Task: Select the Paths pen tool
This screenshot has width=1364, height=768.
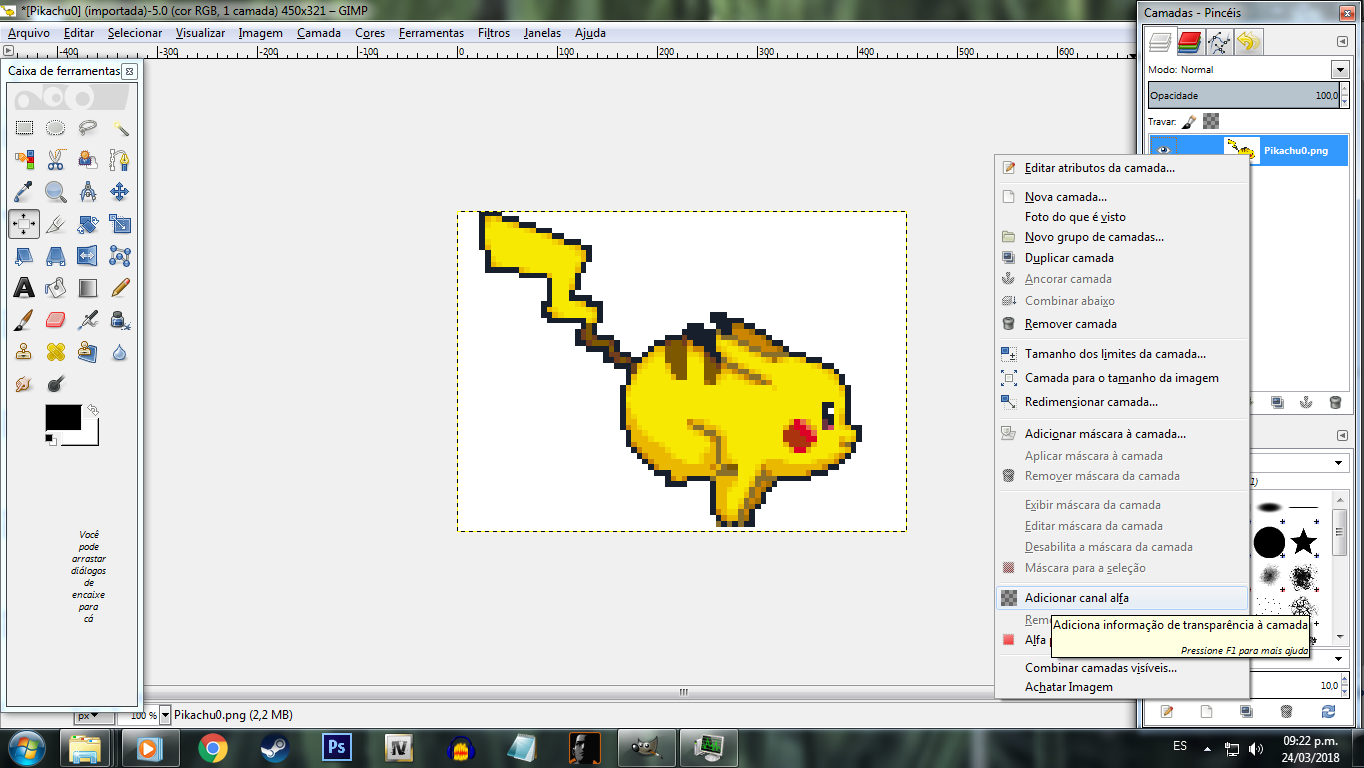Action: click(x=120, y=160)
